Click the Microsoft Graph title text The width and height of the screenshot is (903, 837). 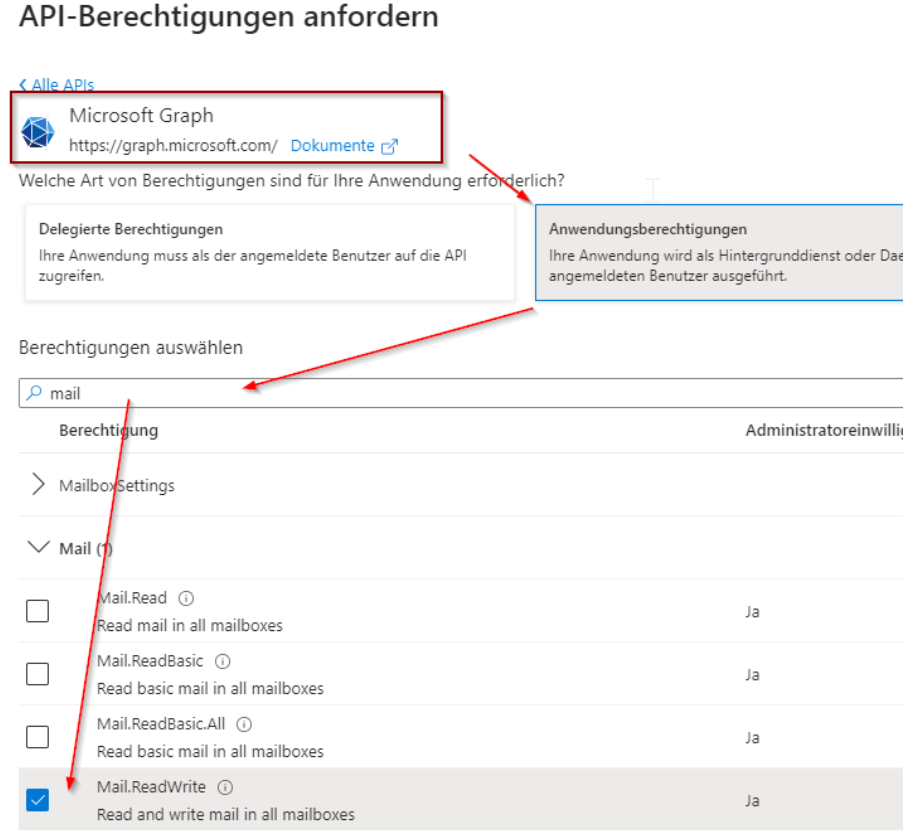(141, 115)
